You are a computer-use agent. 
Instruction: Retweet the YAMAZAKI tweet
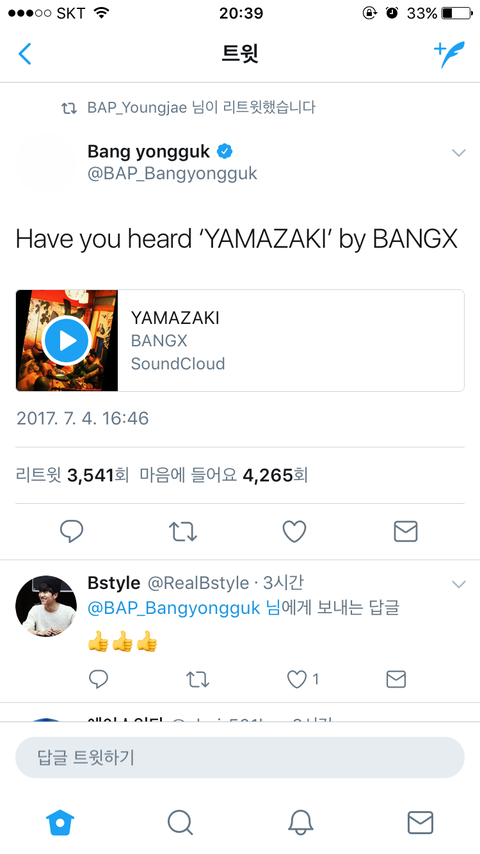tap(183, 532)
